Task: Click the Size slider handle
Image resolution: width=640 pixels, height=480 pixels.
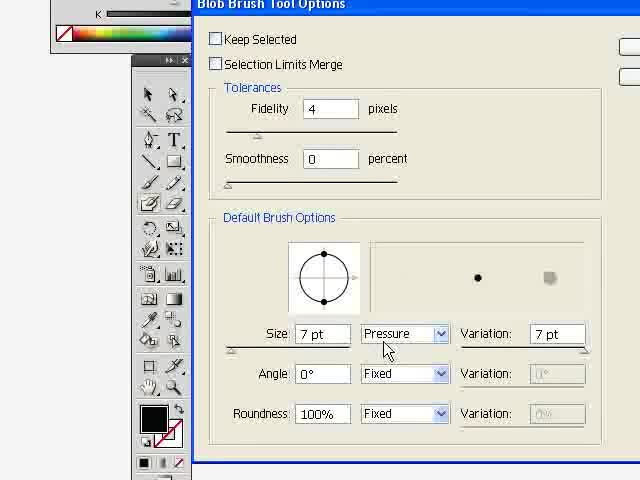Action: pyautogui.click(x=231, y=351)
